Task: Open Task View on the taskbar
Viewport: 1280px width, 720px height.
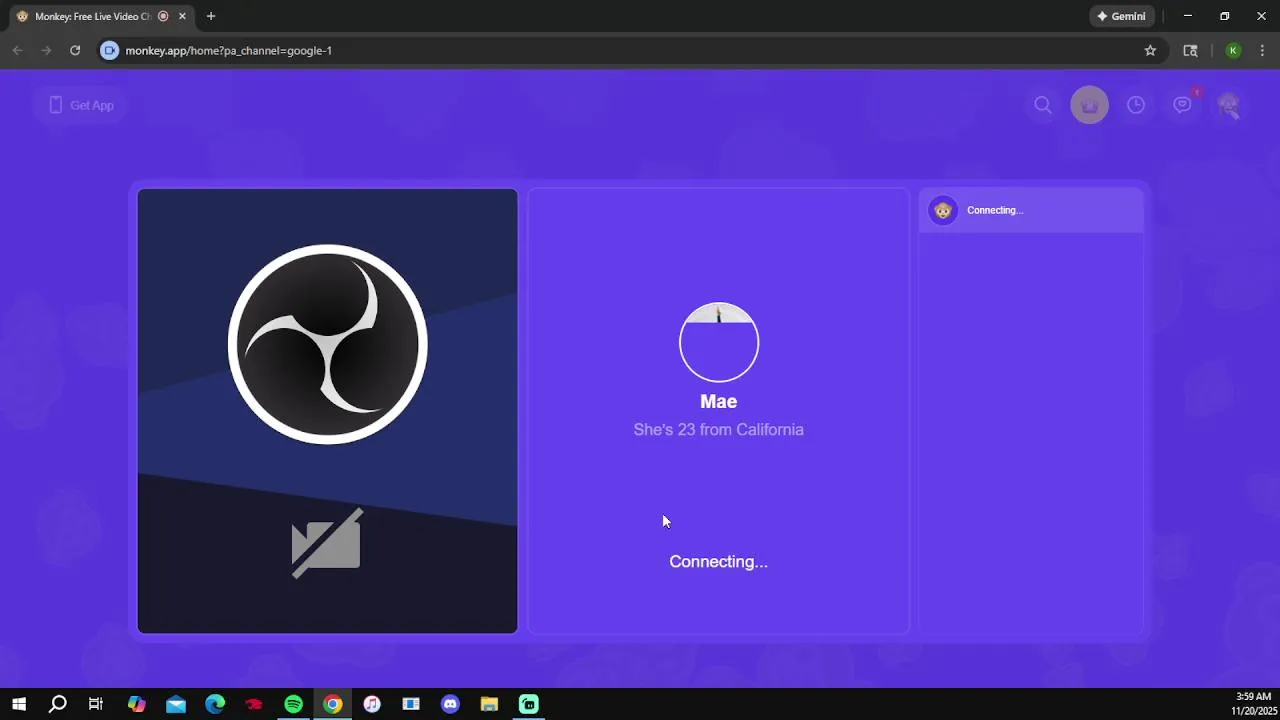Action: click(x=96, y=704)
